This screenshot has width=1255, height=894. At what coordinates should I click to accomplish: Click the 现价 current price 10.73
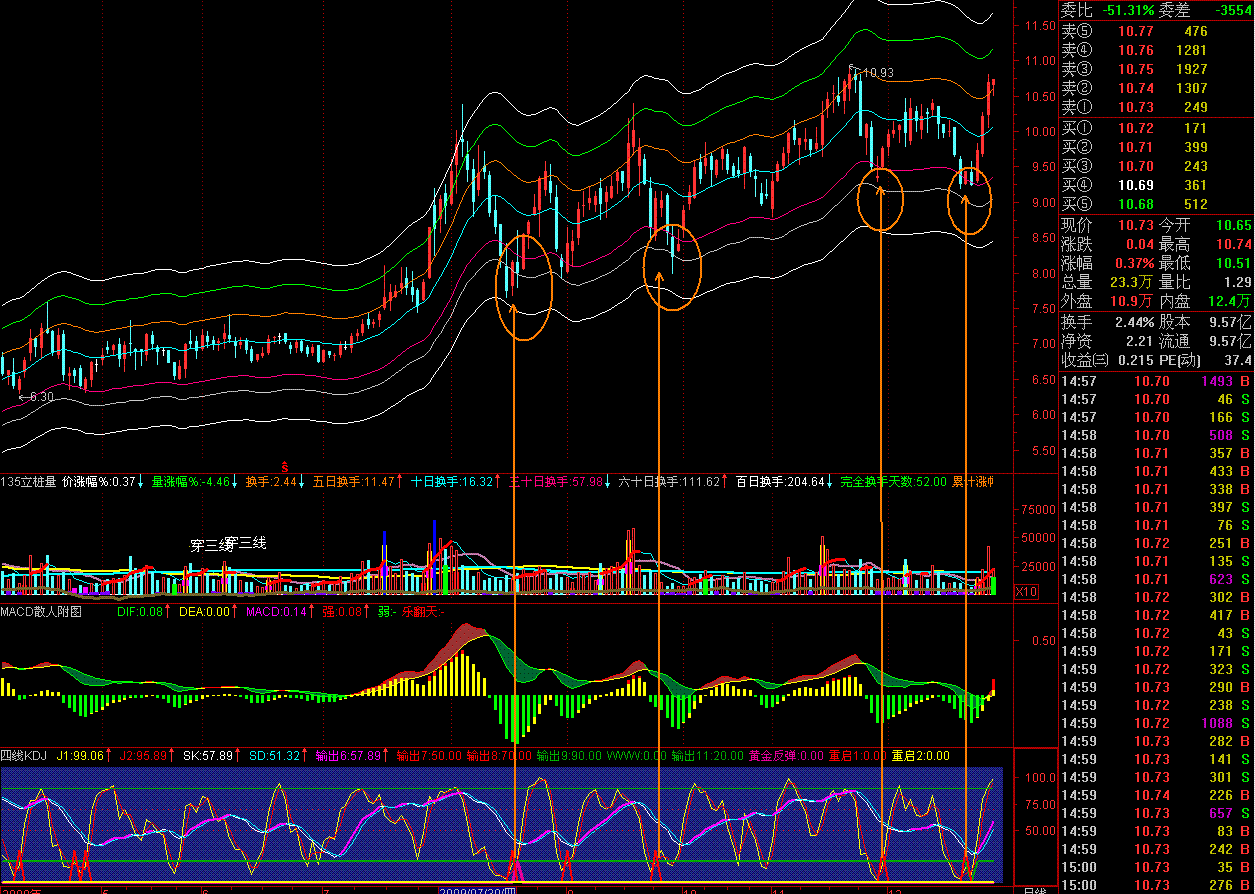pyautogui.click(x=1135, y=225)
